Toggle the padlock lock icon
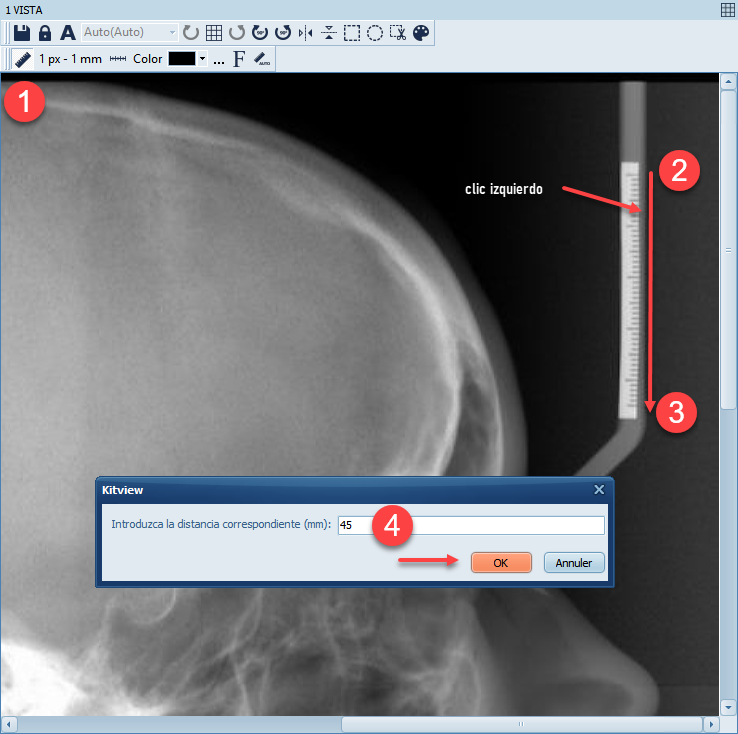The image size is (738, 734). [44, 33]
